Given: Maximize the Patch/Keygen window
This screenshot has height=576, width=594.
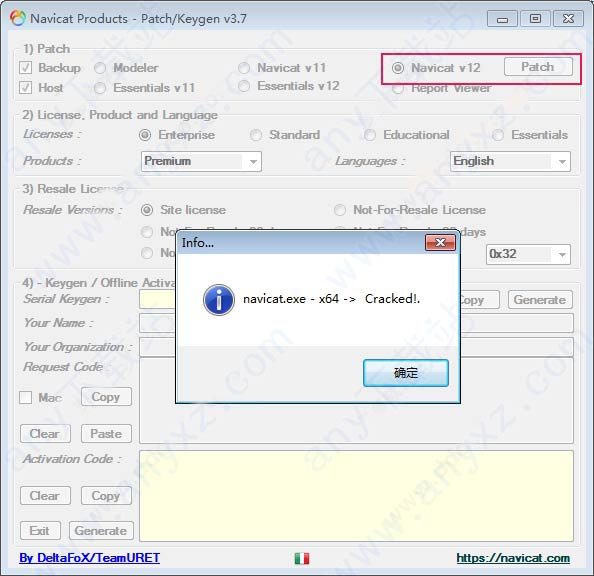Looking at the screenshot, I should pyautogui.click(x=535, y=19).
